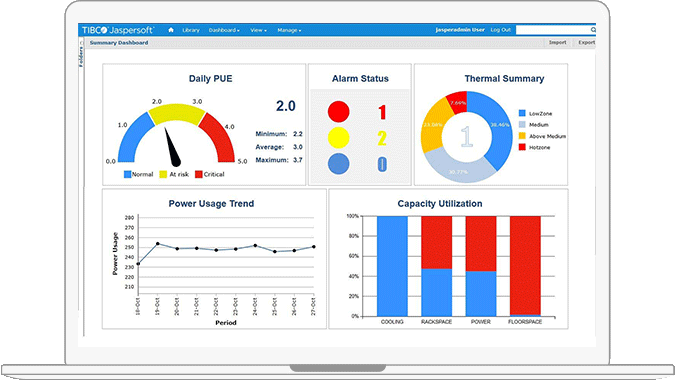Image resolution: width=675 pixels, height=380 pixels.
Task: Click the 30.77% Medium donut slice
Action: tap(458, 171)
